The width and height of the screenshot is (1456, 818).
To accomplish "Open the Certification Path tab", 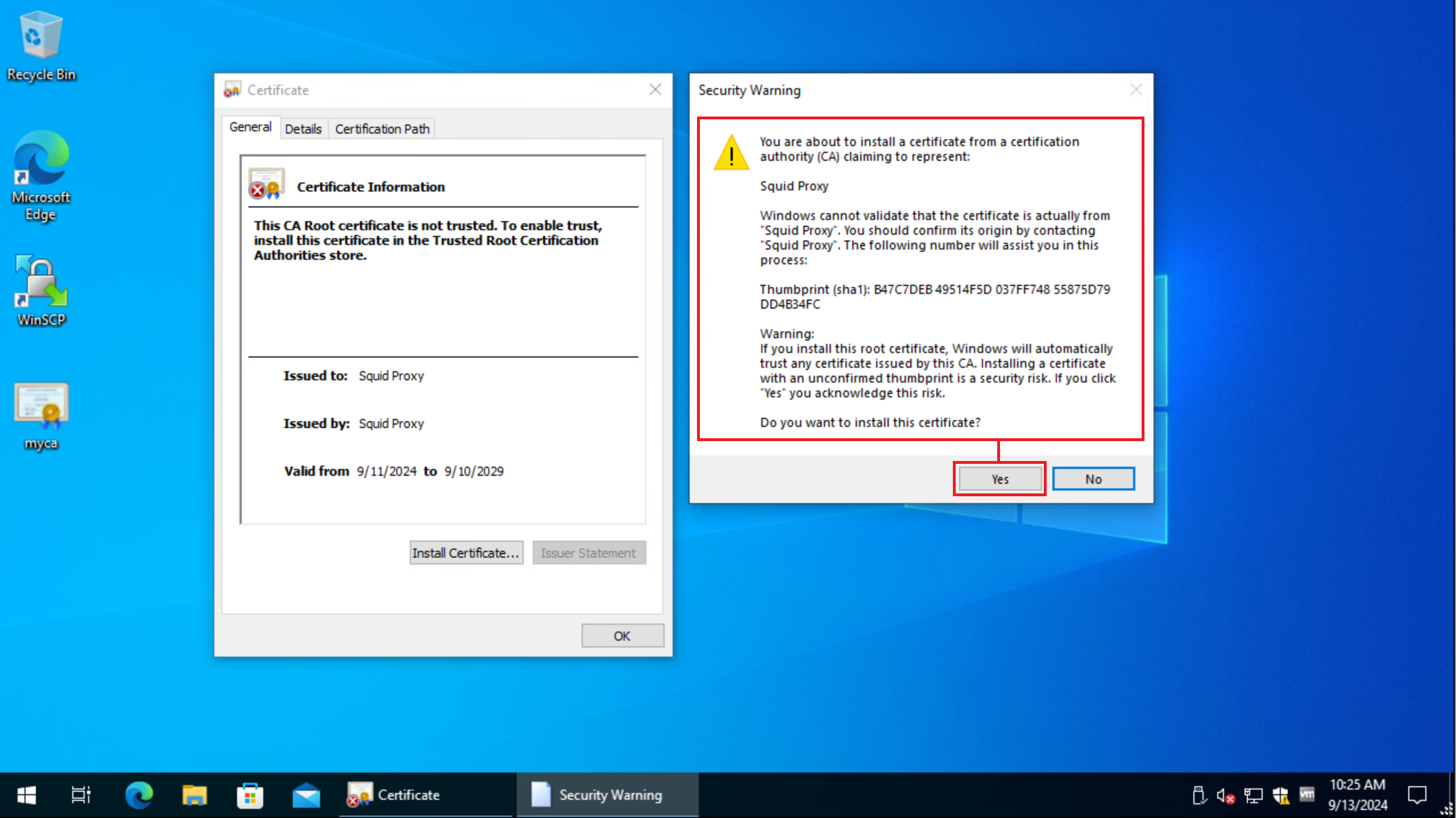I will pyautogui.click(x=382, y=129).
